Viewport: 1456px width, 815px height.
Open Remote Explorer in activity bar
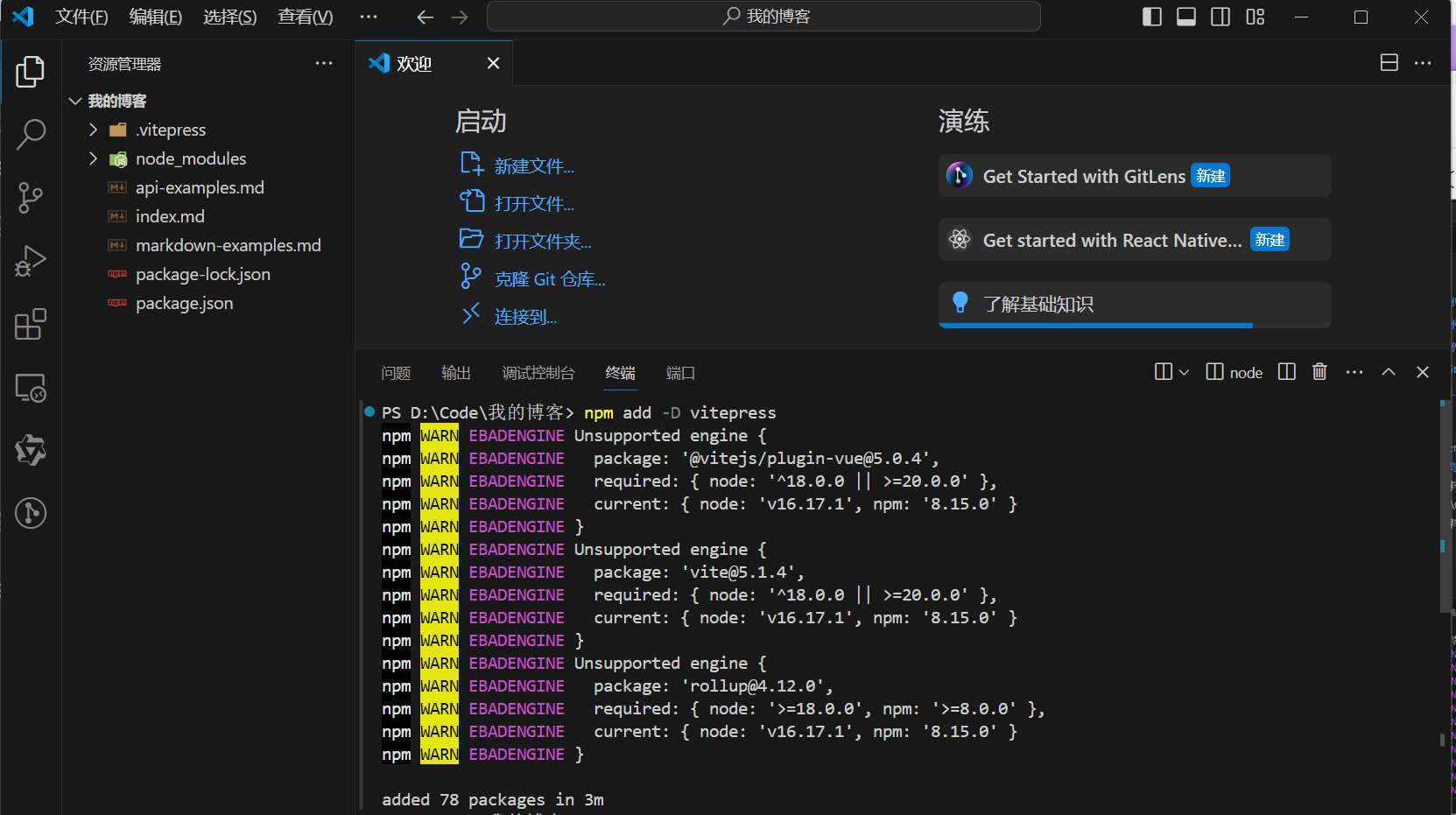point(31,387)
